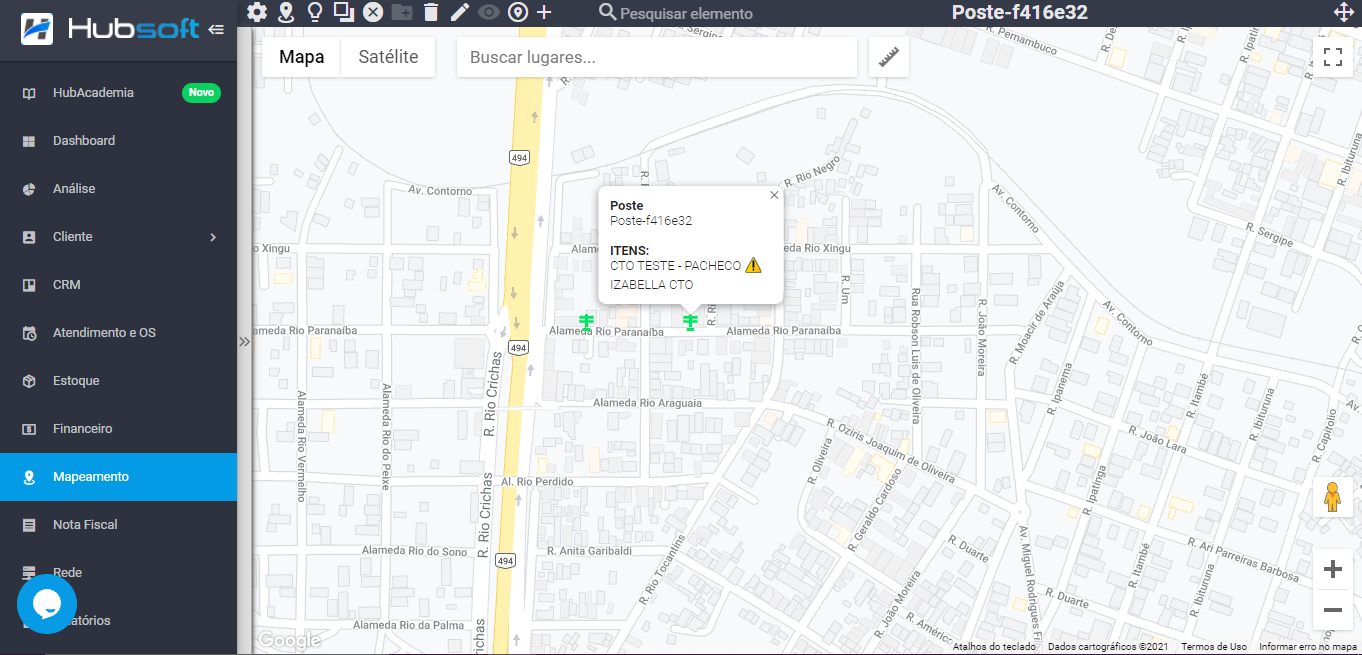Click the Hubsoft logo

click(110, 29)
